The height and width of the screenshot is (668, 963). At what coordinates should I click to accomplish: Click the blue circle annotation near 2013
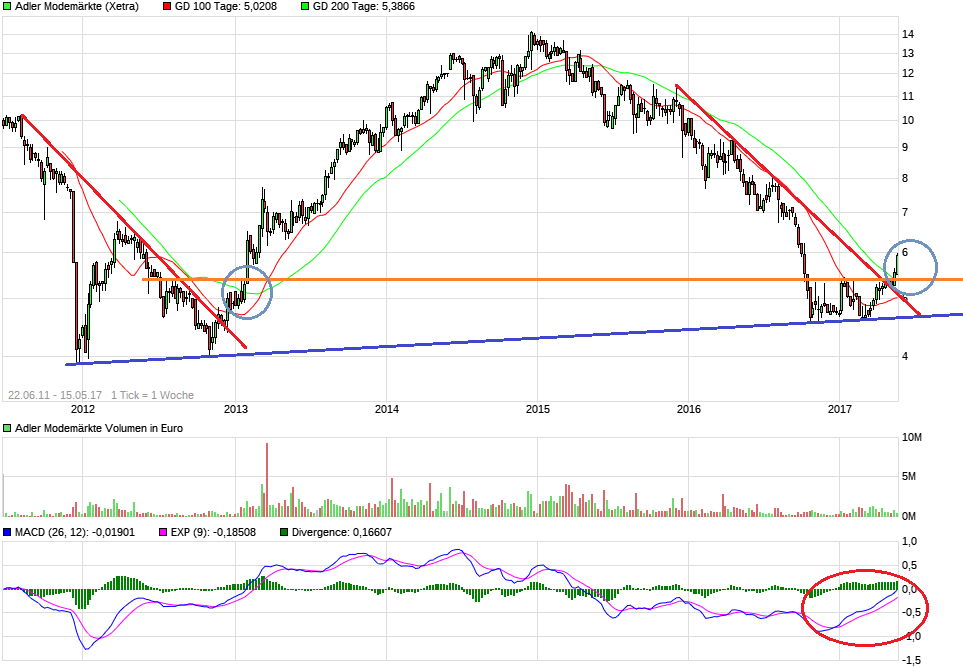(245, 292)
